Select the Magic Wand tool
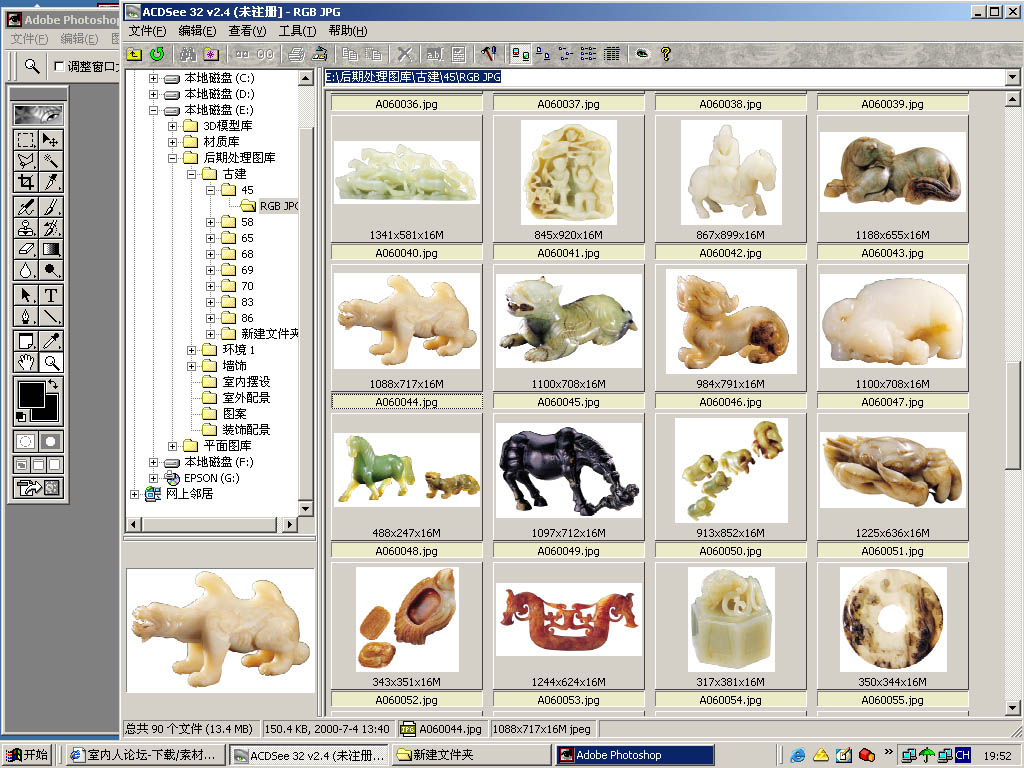1024x768 pixels. [51, 161]
